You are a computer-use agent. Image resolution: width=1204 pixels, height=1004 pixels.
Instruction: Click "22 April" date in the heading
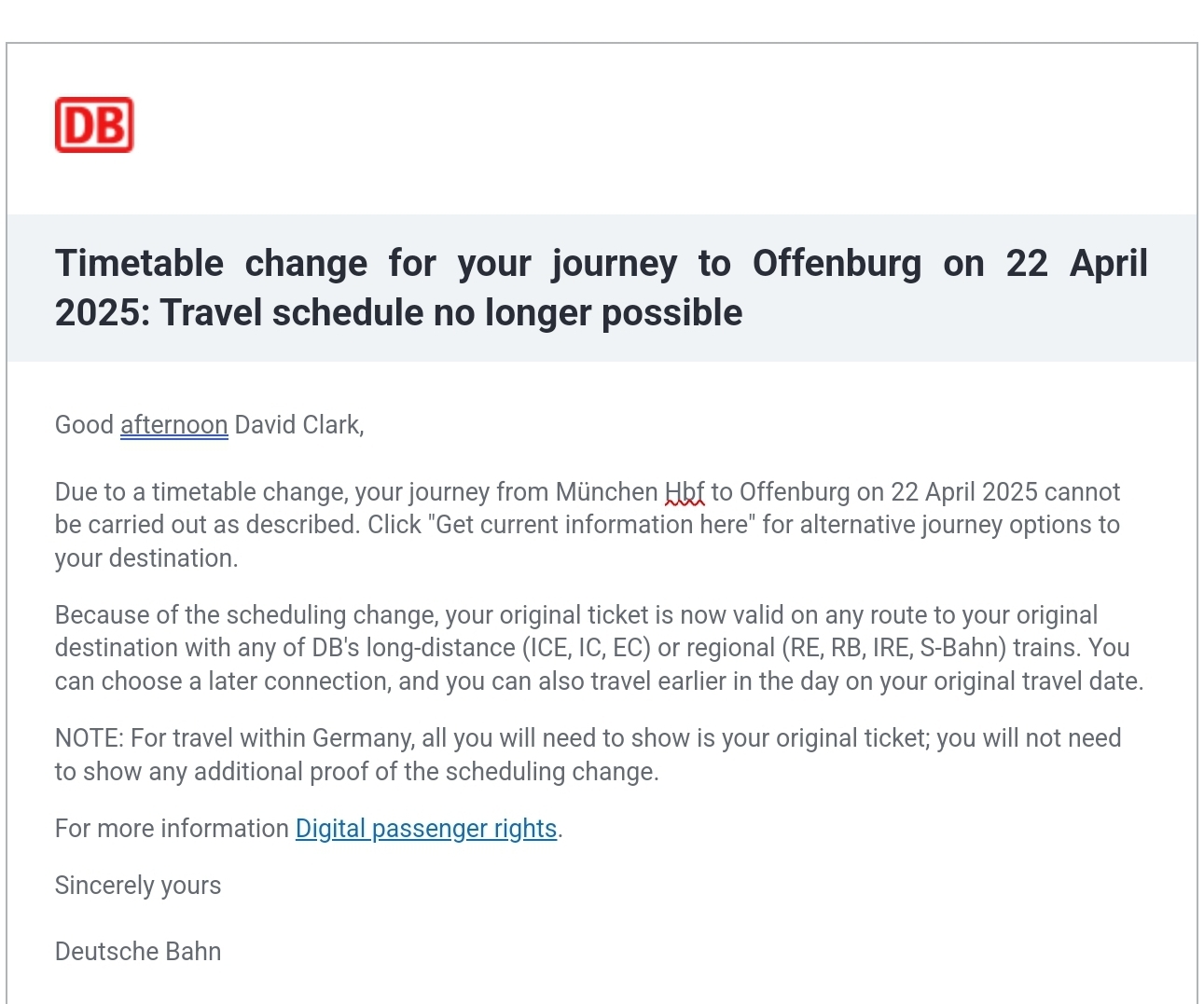tap(1076, 264)
